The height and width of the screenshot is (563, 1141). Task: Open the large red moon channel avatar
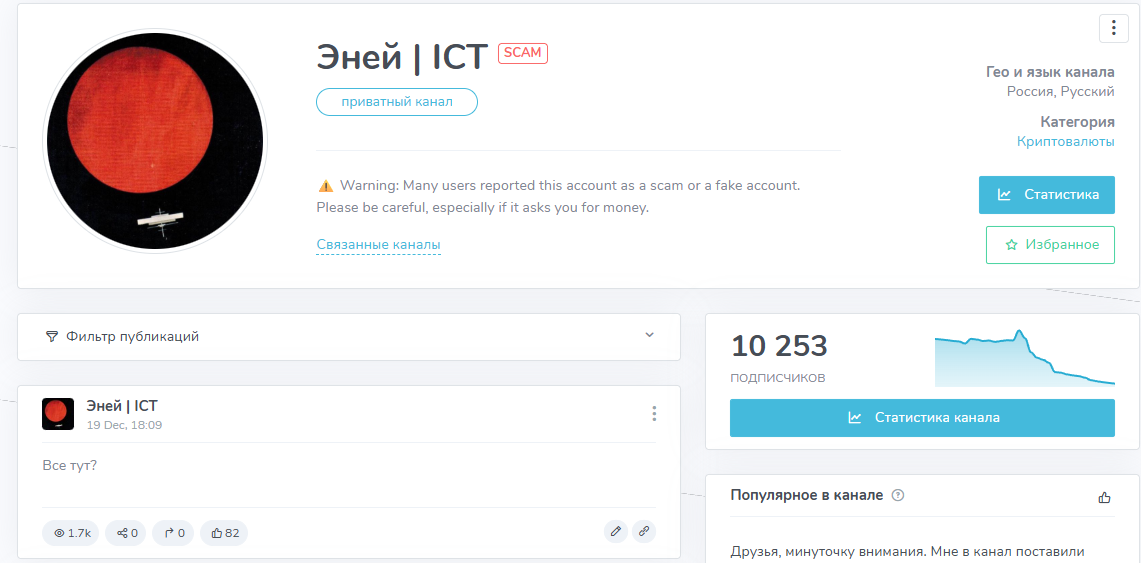(154, 140)
